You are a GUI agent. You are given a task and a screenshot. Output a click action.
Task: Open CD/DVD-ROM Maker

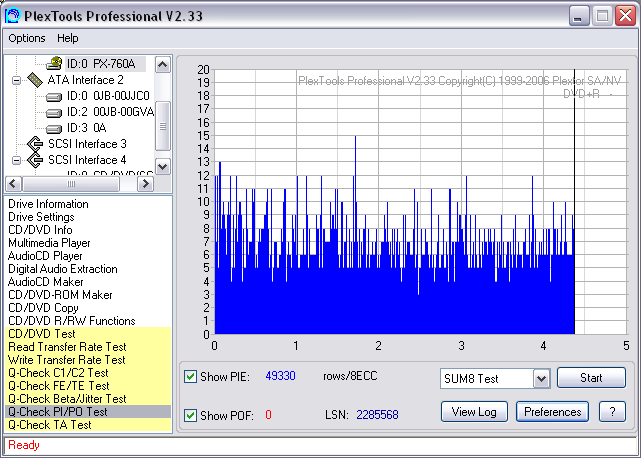(60, 295)
